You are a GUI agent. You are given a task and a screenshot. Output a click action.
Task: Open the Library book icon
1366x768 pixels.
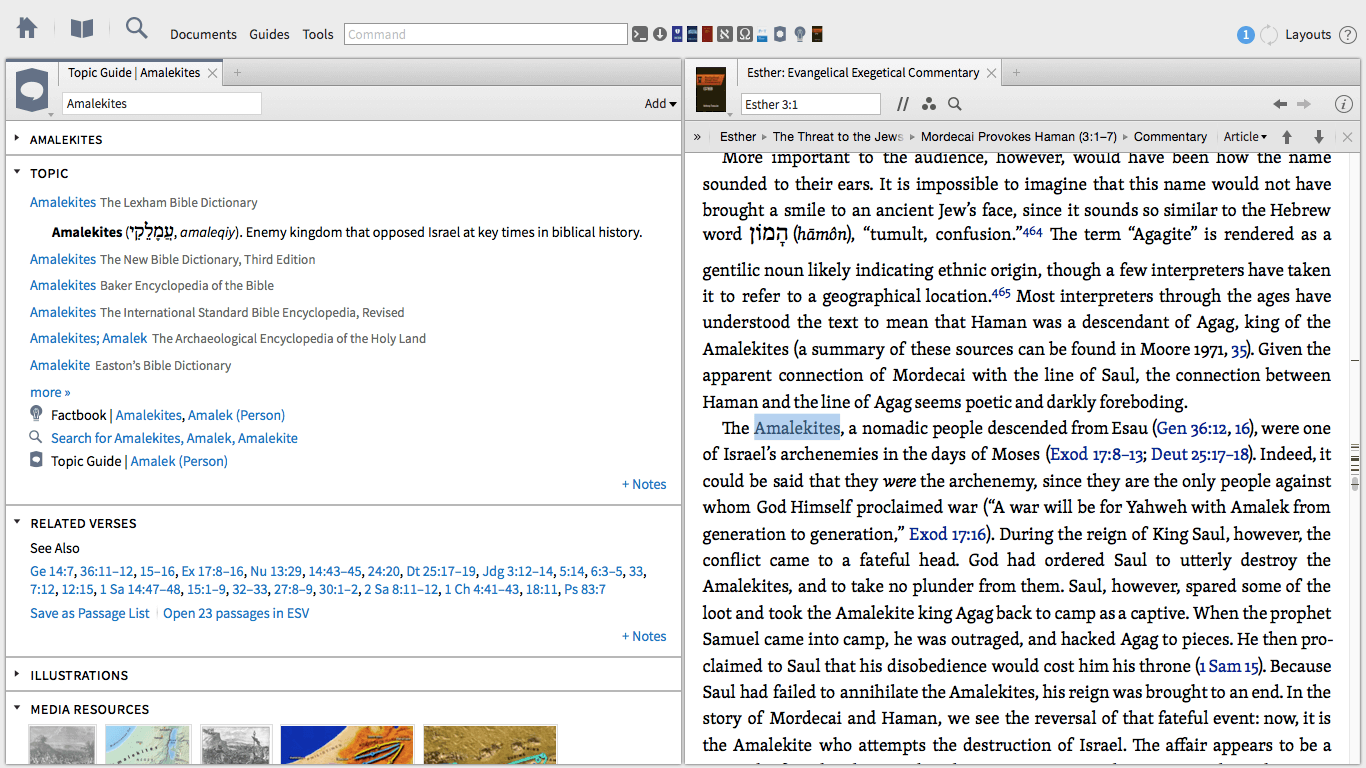click(82, 29)
